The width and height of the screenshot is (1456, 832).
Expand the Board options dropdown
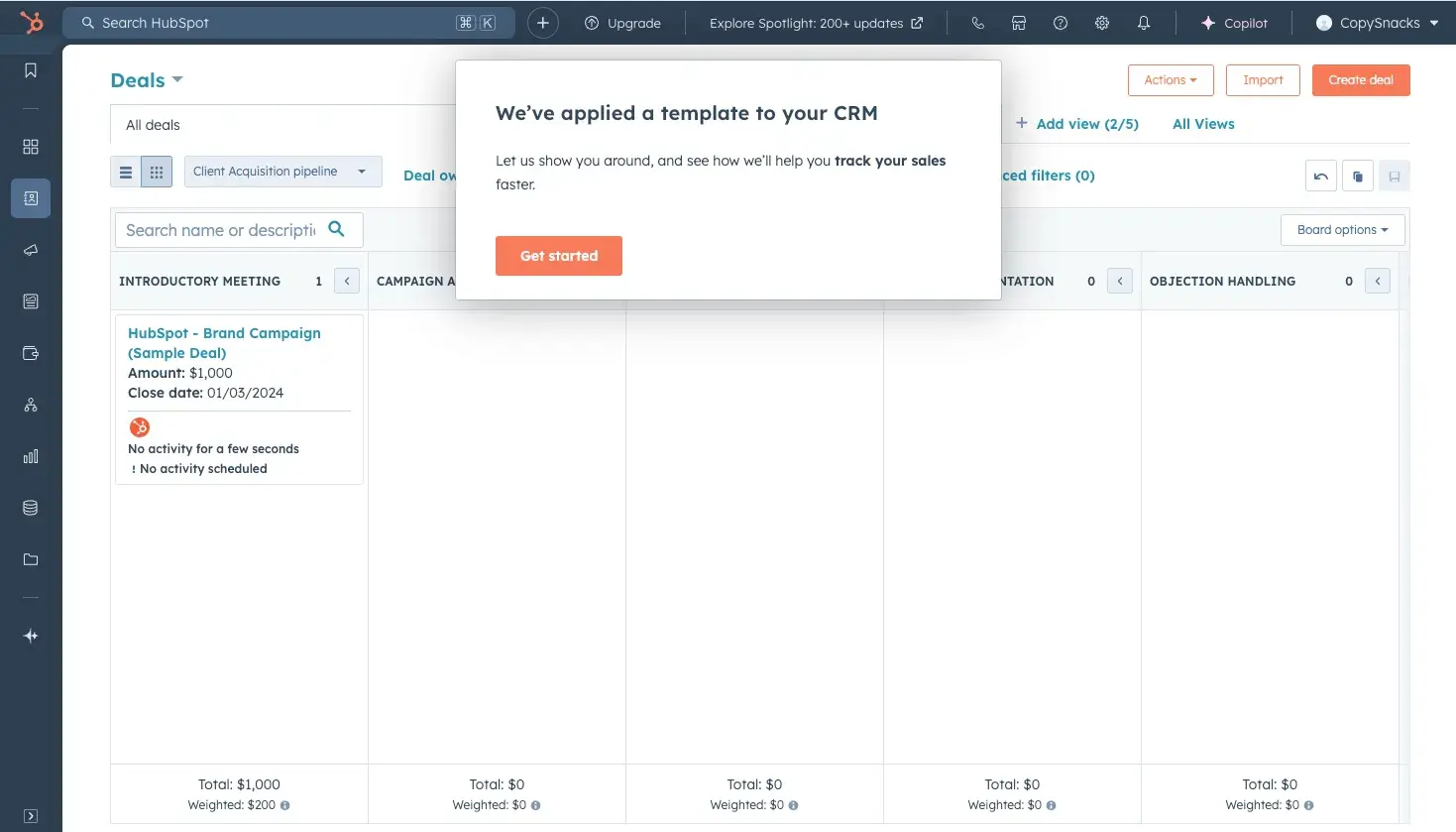pyautogui.click(x=1342, y=230)
